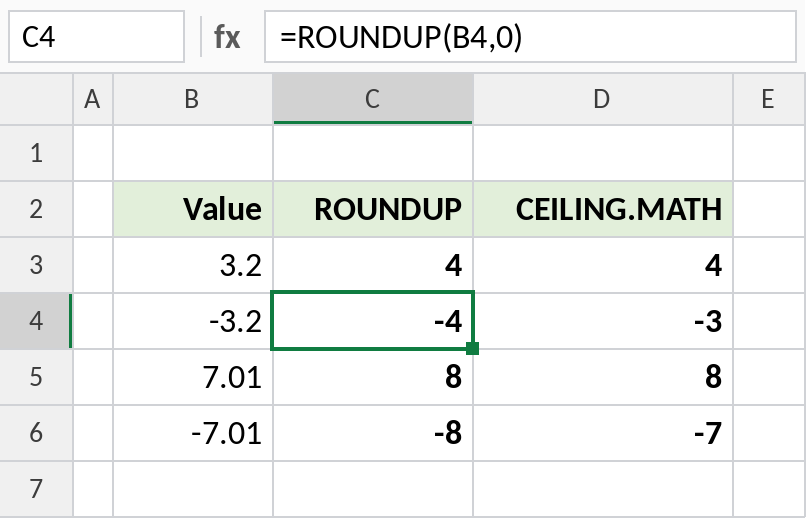Select row 6 header

(36, 433)
